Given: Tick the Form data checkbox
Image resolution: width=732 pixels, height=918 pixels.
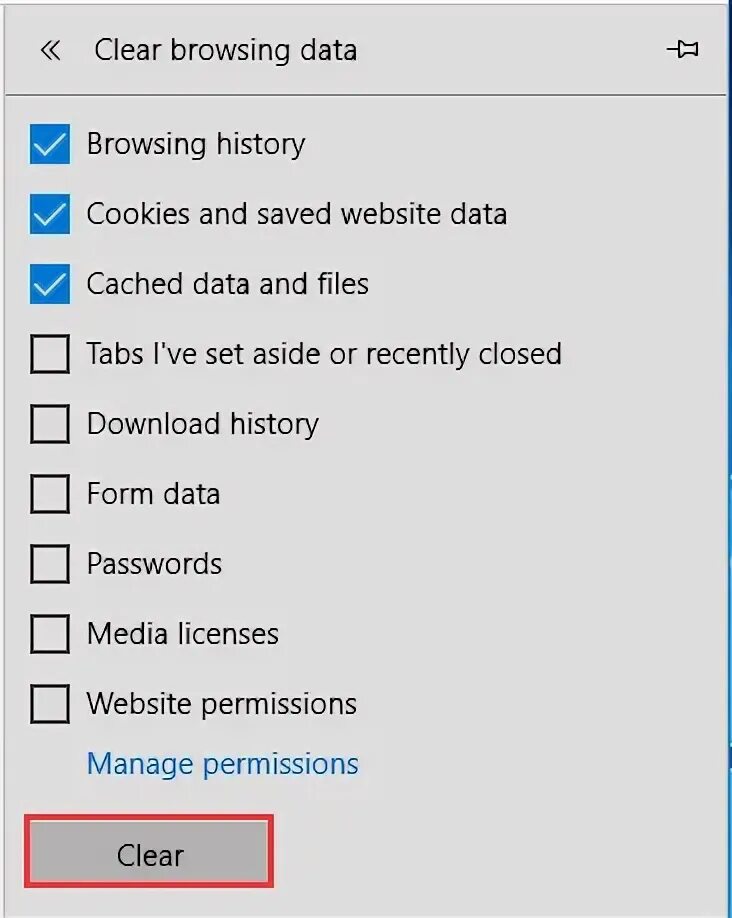Looking at the screenshot, I should 50,494.
